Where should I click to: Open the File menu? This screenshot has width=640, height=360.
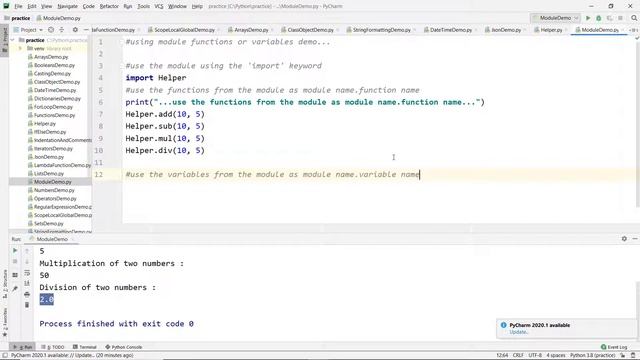[18, 6]
